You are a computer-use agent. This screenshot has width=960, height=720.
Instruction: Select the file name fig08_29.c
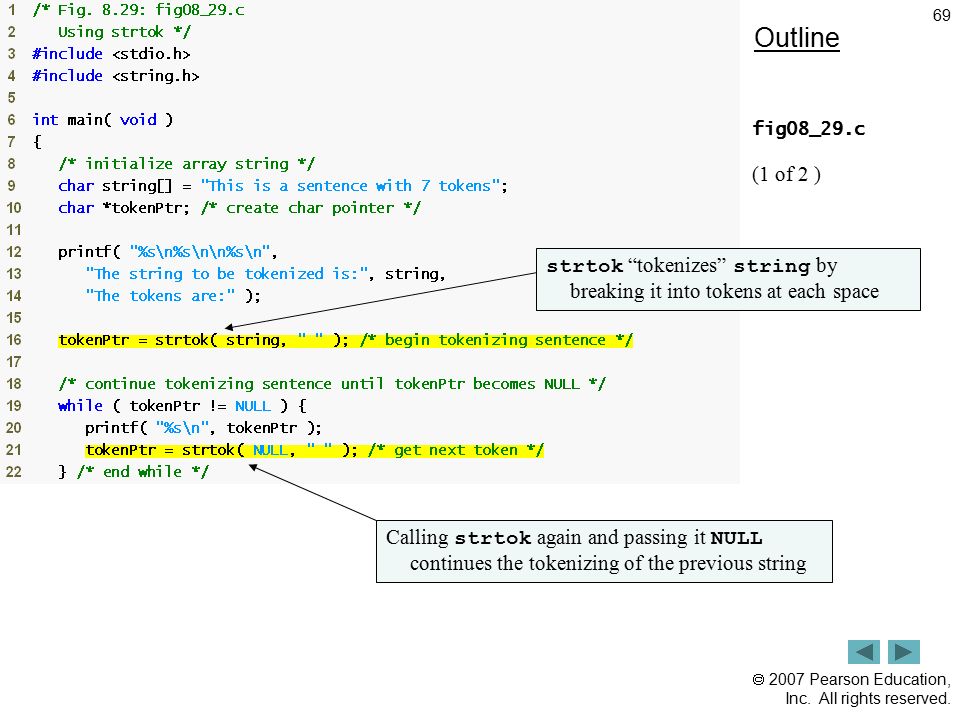tap(808, 129)
